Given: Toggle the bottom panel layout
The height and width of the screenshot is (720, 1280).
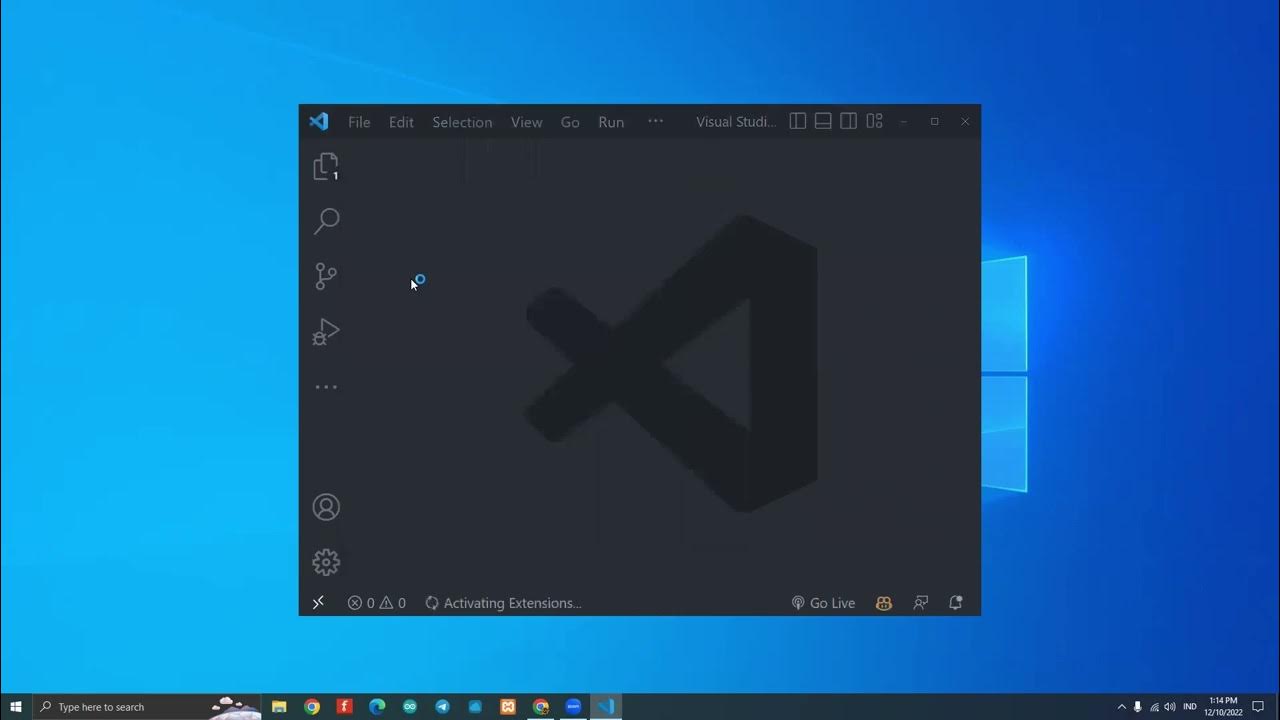Looking at the screenshot, I should (x=823, y=121).
